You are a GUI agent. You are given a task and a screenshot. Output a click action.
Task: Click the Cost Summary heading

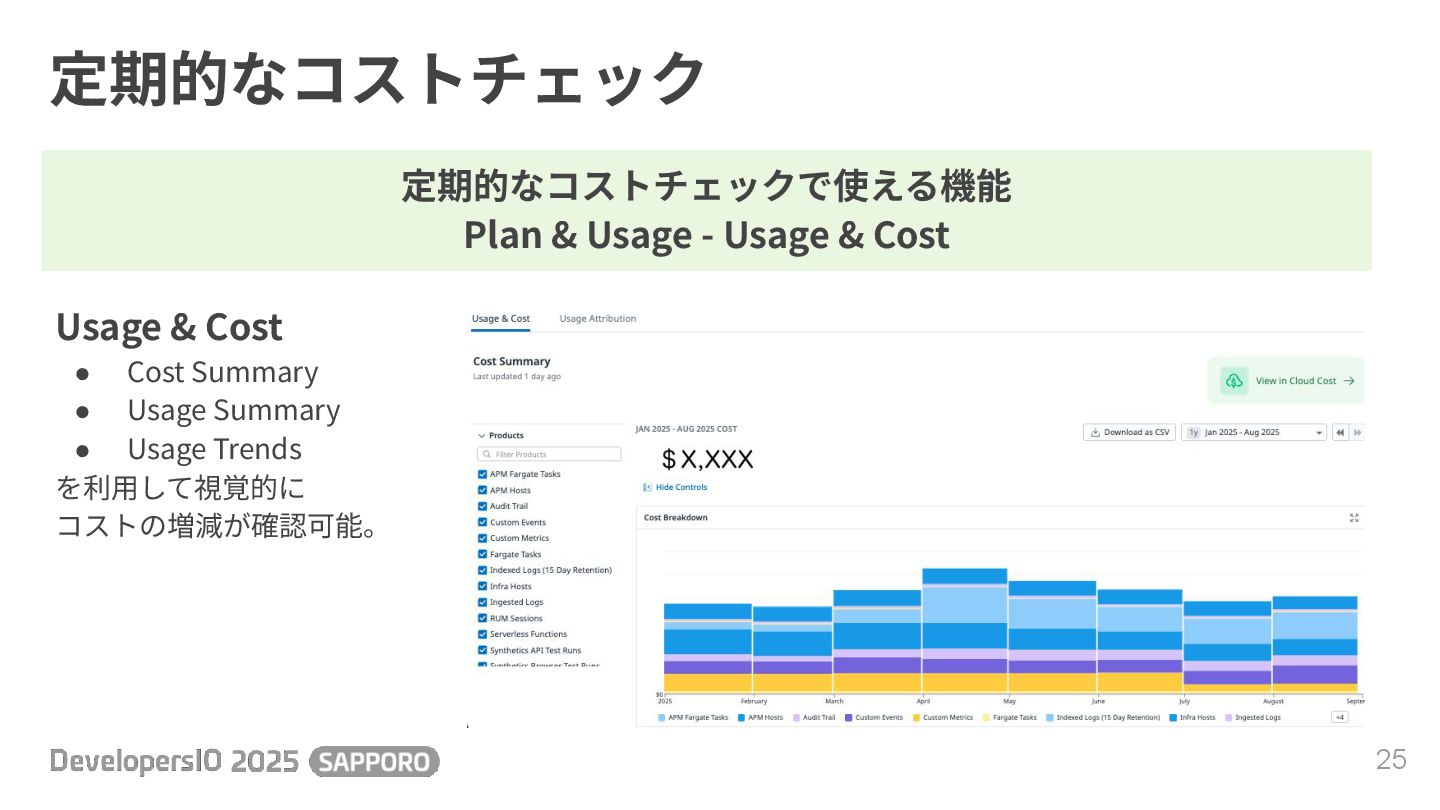pos(512,362)
